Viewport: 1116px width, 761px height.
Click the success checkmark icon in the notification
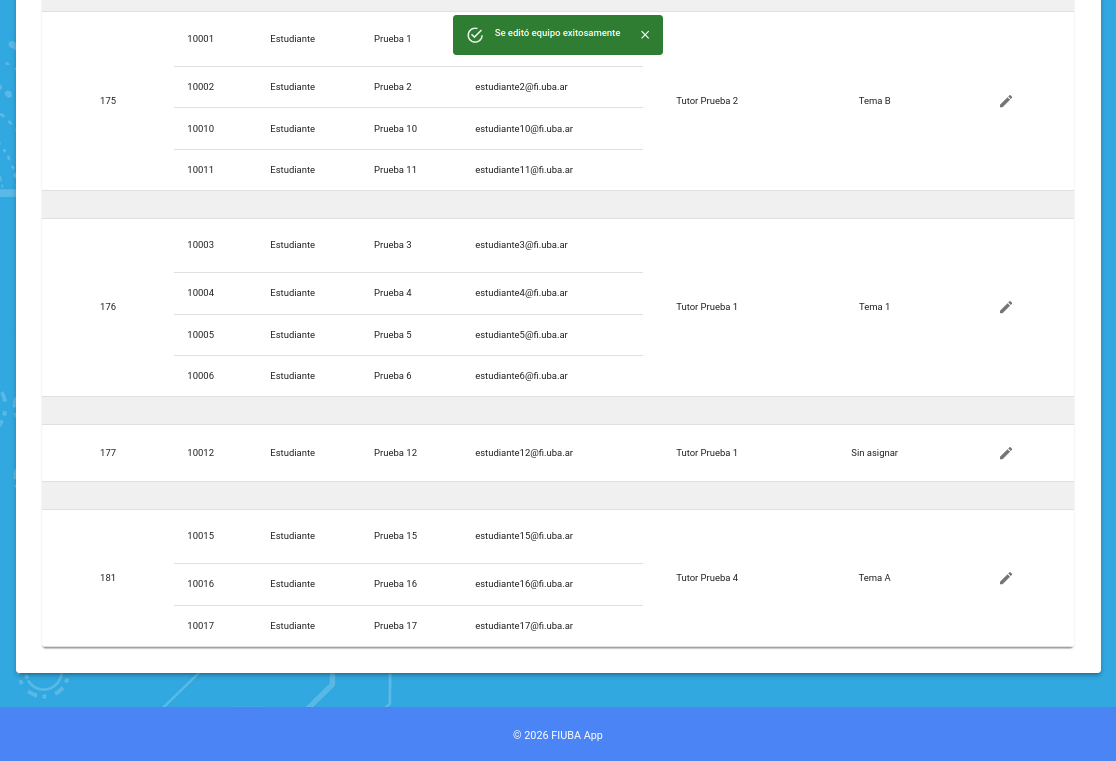pyautogui.click(x=475, y=35)
